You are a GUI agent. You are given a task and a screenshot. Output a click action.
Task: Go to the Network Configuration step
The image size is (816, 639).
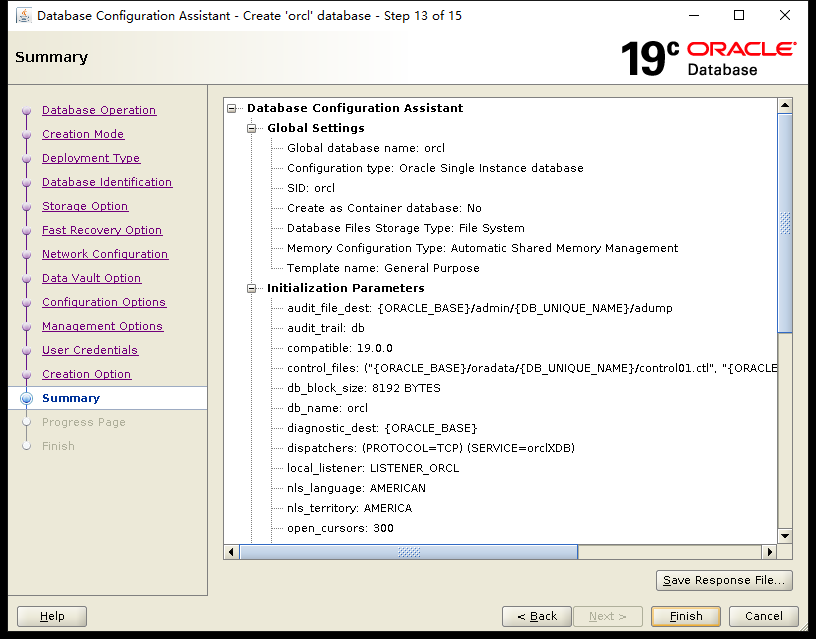[105, 254]
